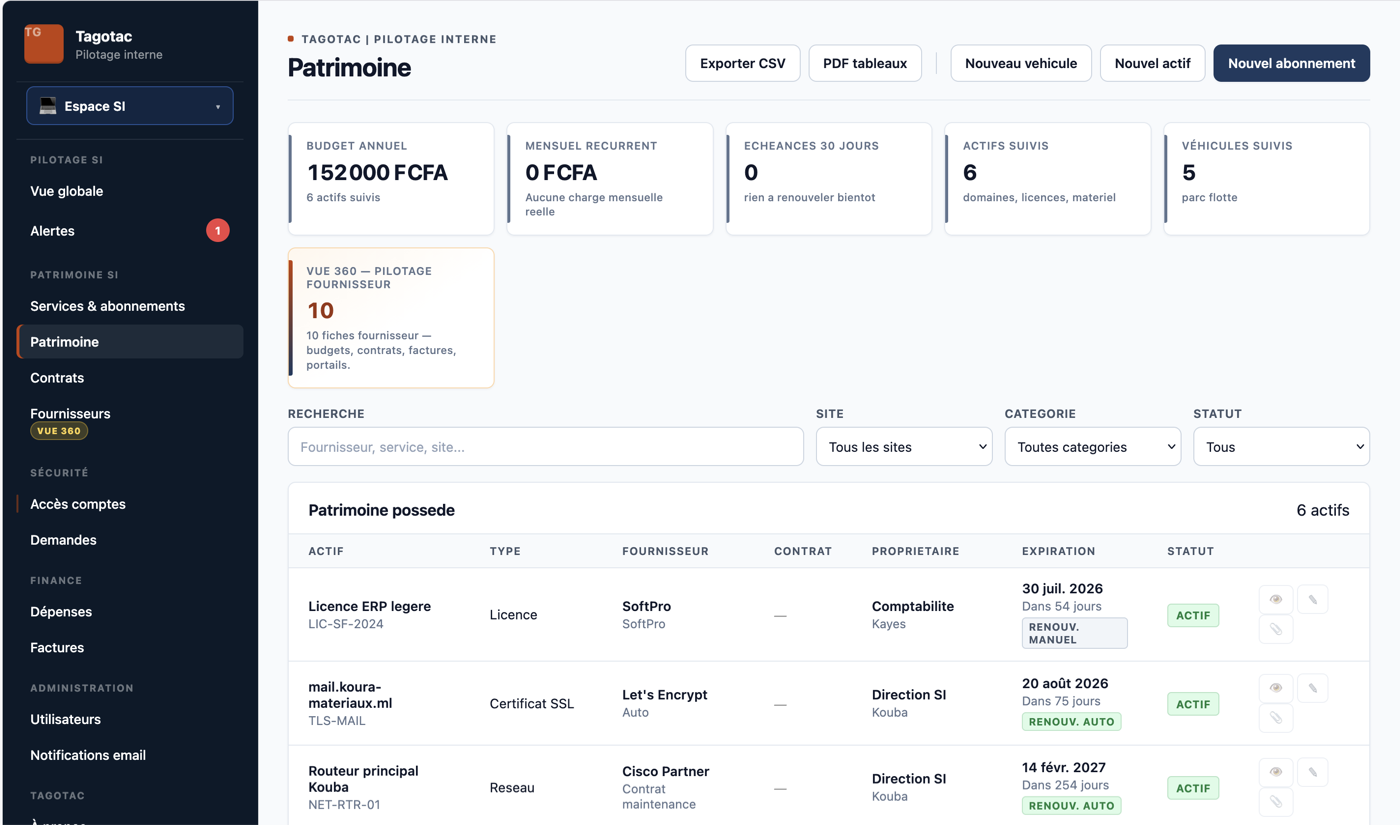Open attachments paperclip for Licence ERP legere

point(1276,630)
